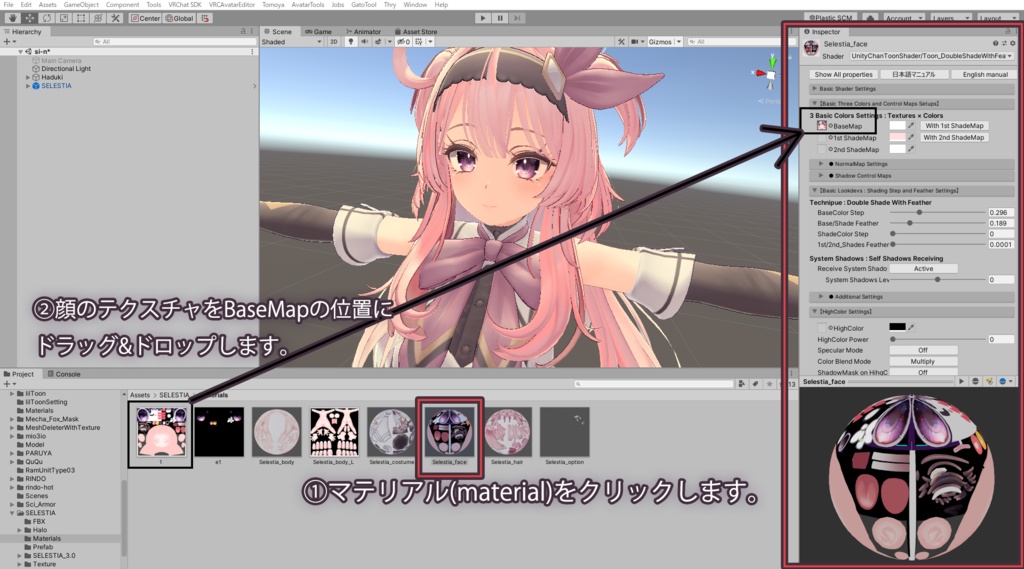This screenshot has height=569, width=1024.
Task: Click Show All properties button
Action: (x=843, y=74)
